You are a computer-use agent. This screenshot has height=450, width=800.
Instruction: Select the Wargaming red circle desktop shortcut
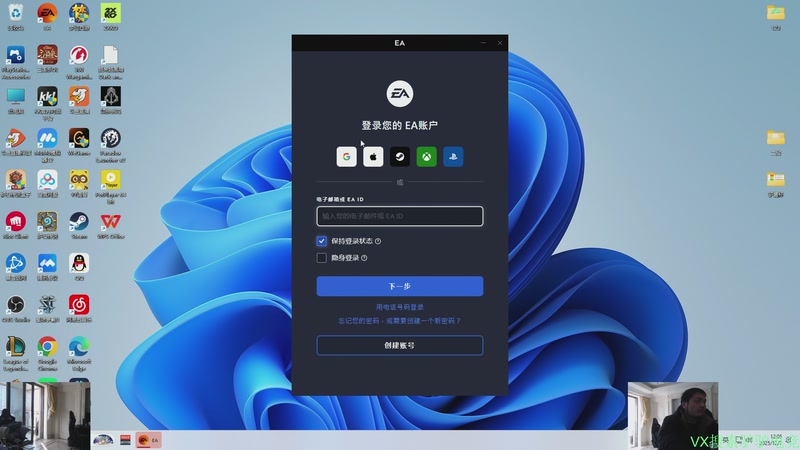[79, 62]
